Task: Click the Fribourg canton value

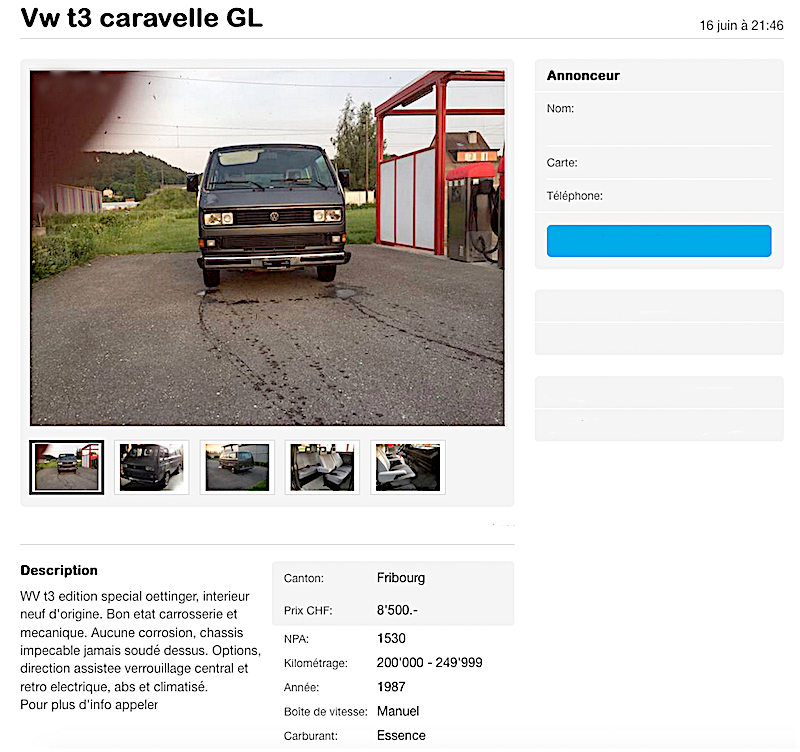Action: pyautogui.click(x=401, y=578)
